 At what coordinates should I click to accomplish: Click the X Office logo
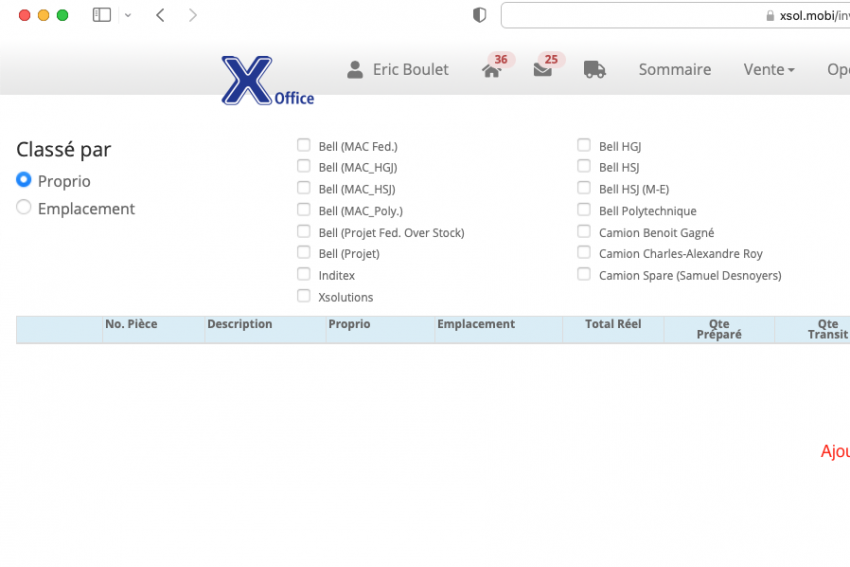(267, 81)
